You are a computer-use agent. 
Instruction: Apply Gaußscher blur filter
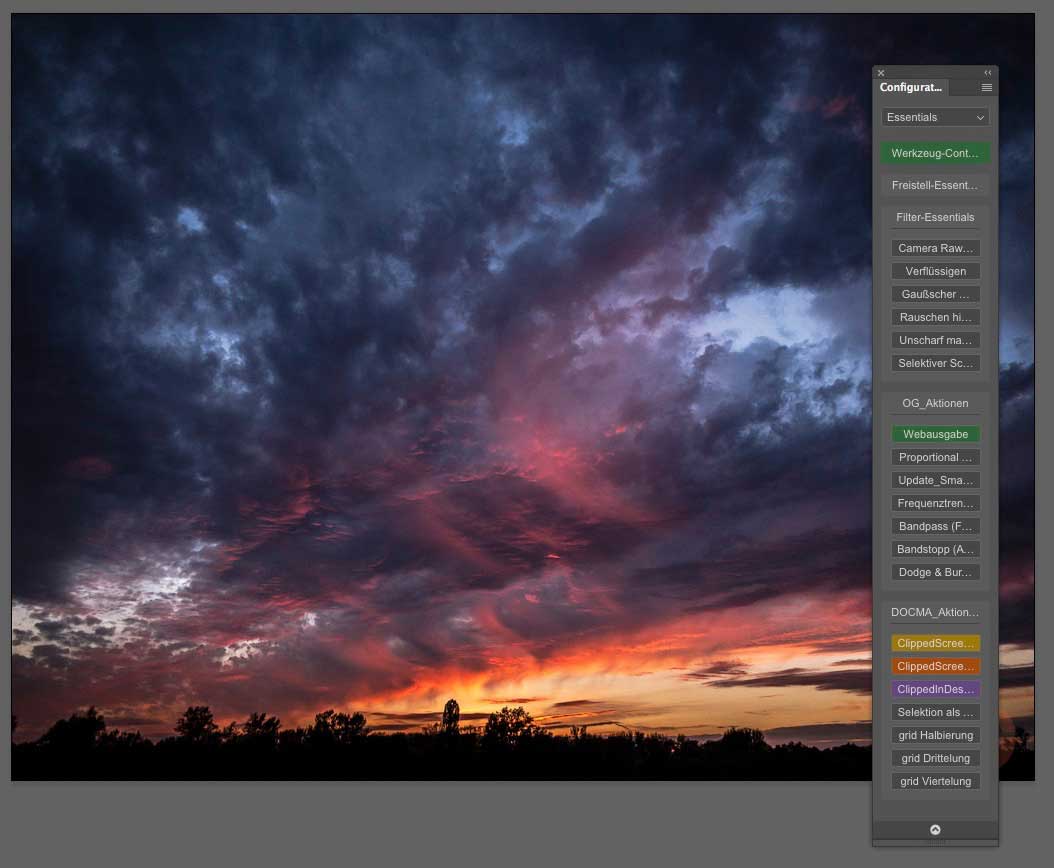(x=935, y=294)
